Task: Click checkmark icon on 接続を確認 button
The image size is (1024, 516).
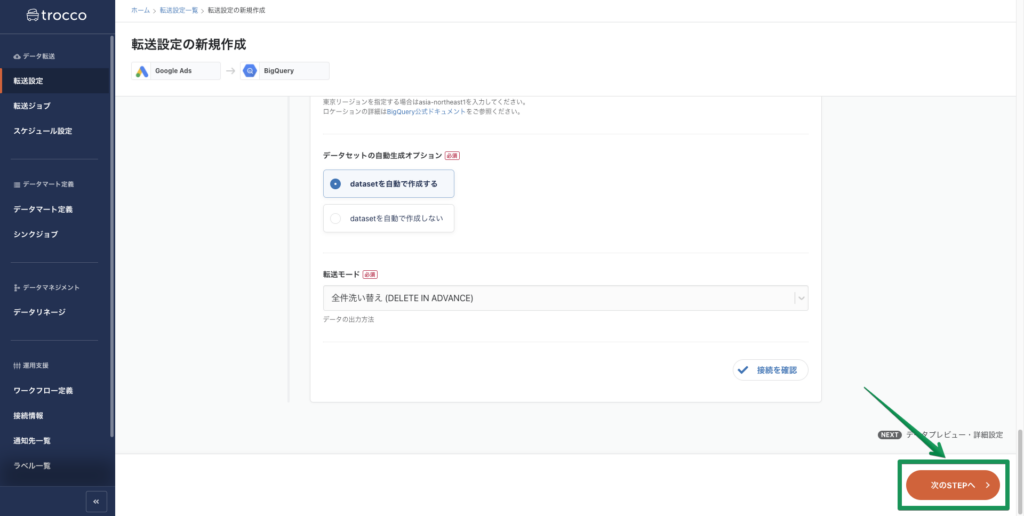Action: click(743, 370)
